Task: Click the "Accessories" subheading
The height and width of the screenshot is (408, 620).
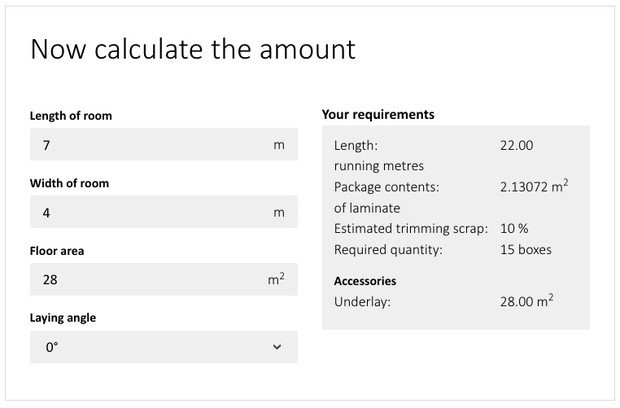Action: 365,281
